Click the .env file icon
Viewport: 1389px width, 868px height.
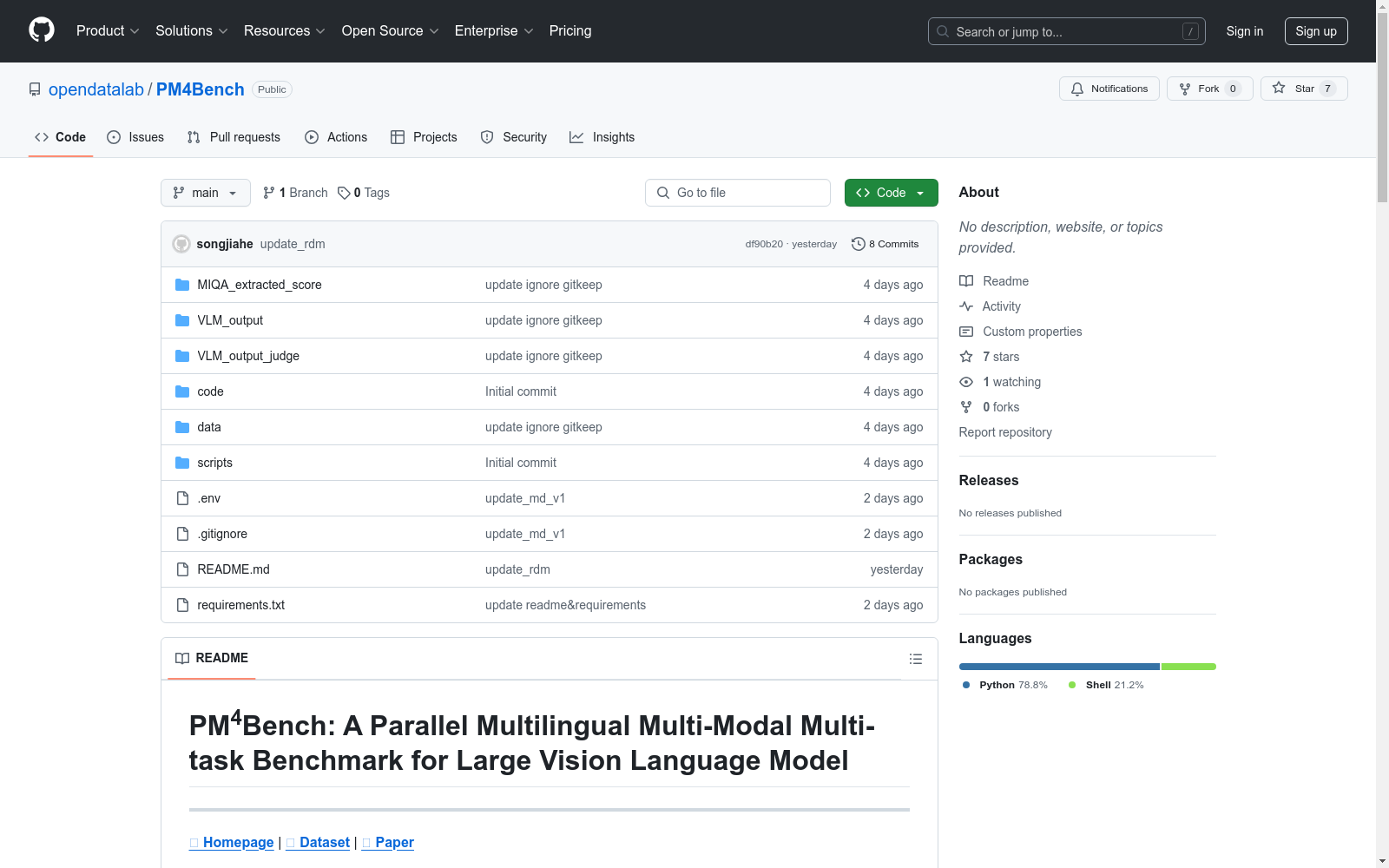pos(182,498)
